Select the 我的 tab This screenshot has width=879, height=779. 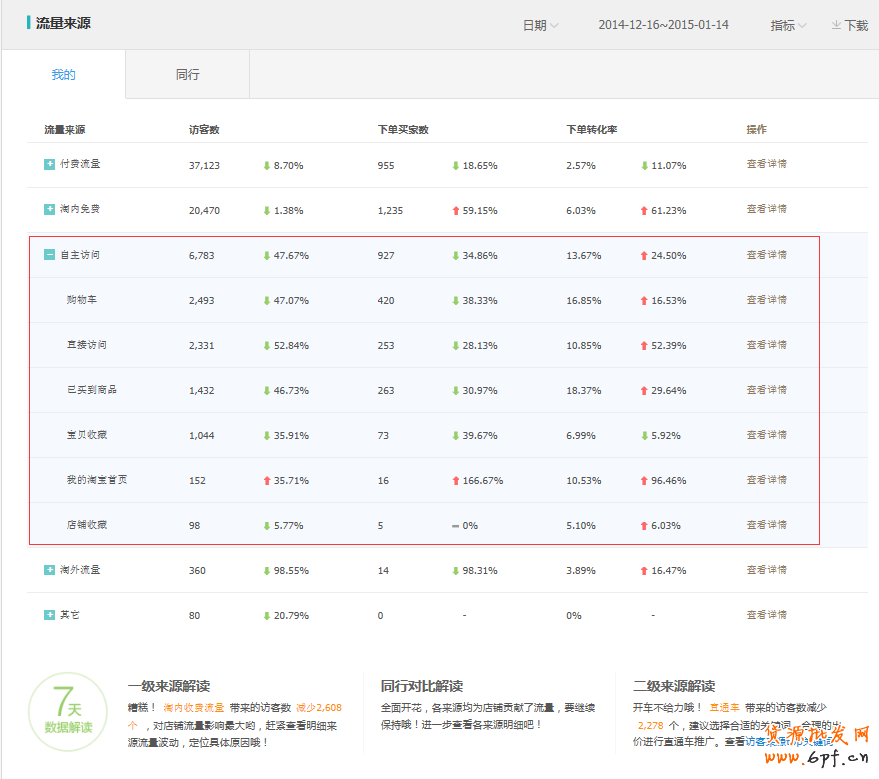click(63, 74)
